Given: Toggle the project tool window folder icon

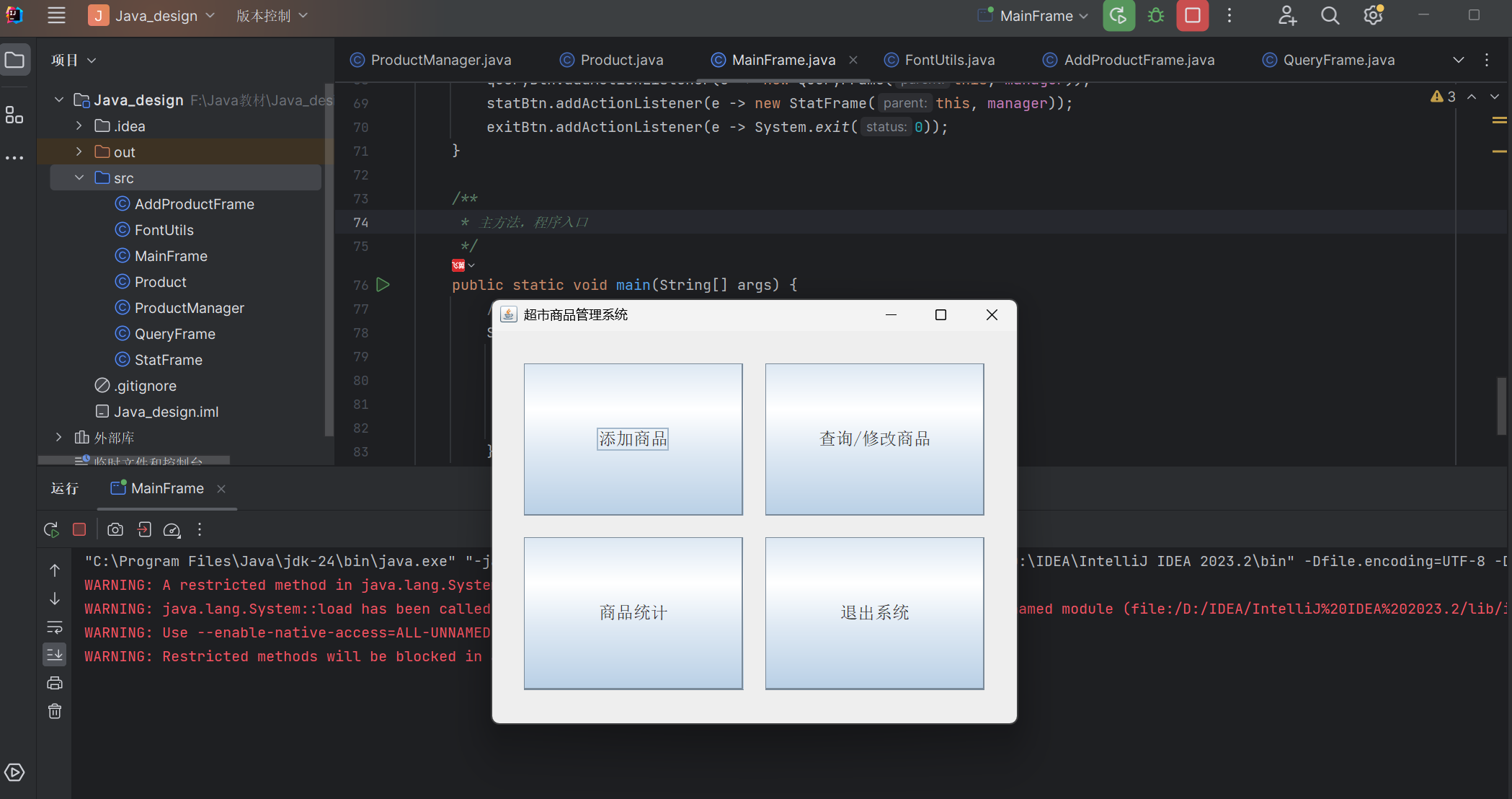Looking at the screenshot, I should coord(14,60).
